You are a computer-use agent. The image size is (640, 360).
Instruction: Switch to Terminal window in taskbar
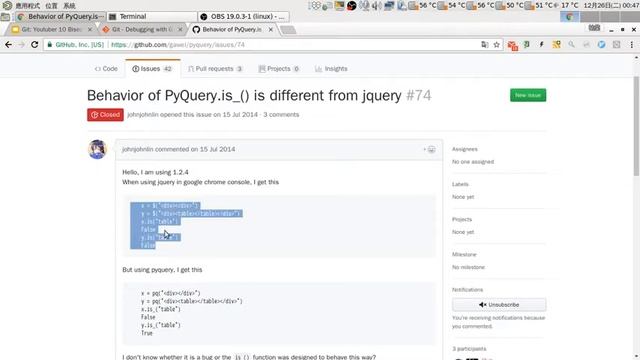click(x=152, y=16)
